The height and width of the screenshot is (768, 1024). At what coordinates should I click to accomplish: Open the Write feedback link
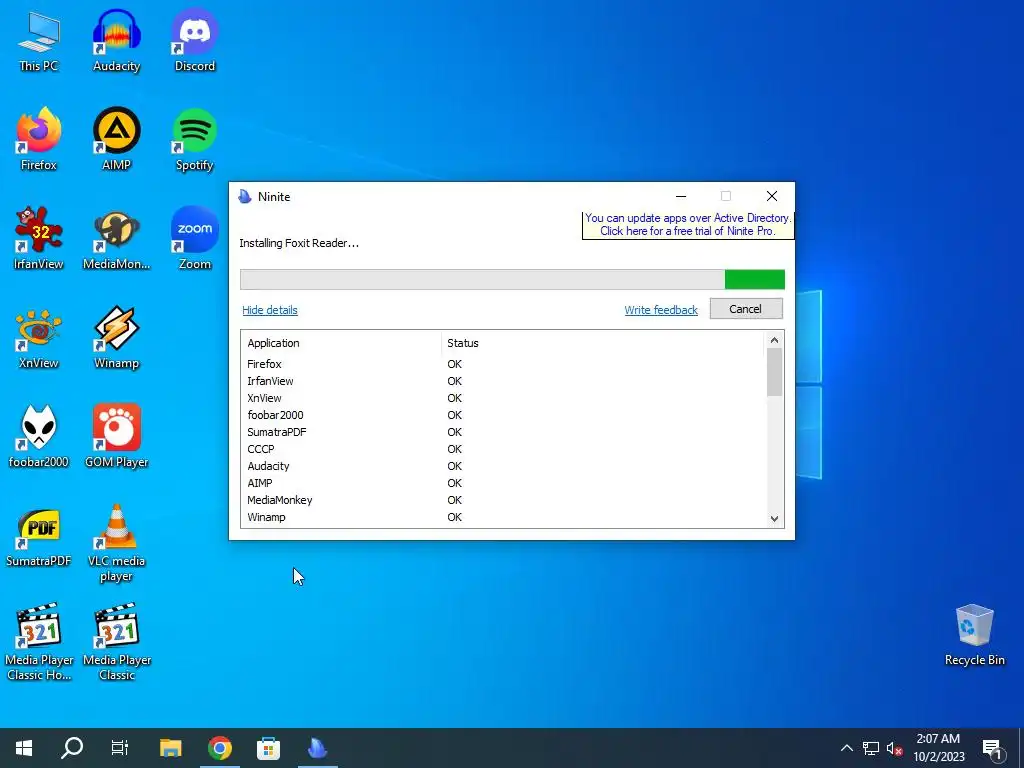coord(661,310)
